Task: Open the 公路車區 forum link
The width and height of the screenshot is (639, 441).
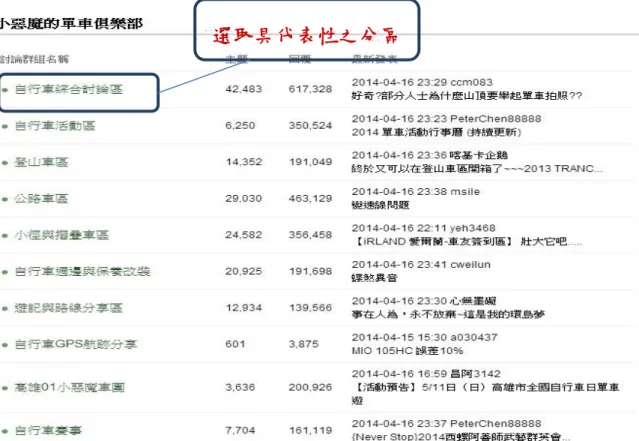Action: [x=41, y=198]
